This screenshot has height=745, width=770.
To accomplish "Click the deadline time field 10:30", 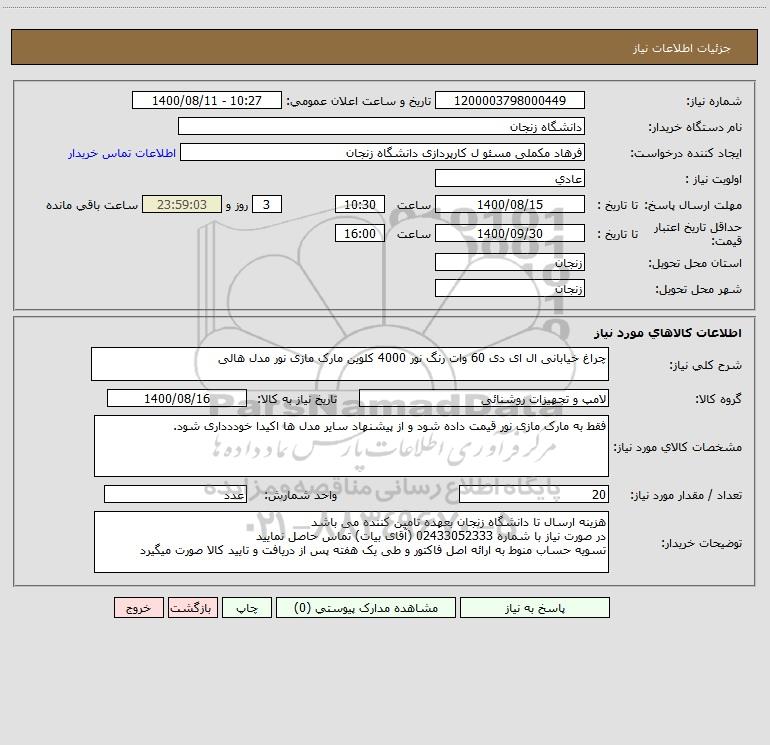I will (359, 204).
